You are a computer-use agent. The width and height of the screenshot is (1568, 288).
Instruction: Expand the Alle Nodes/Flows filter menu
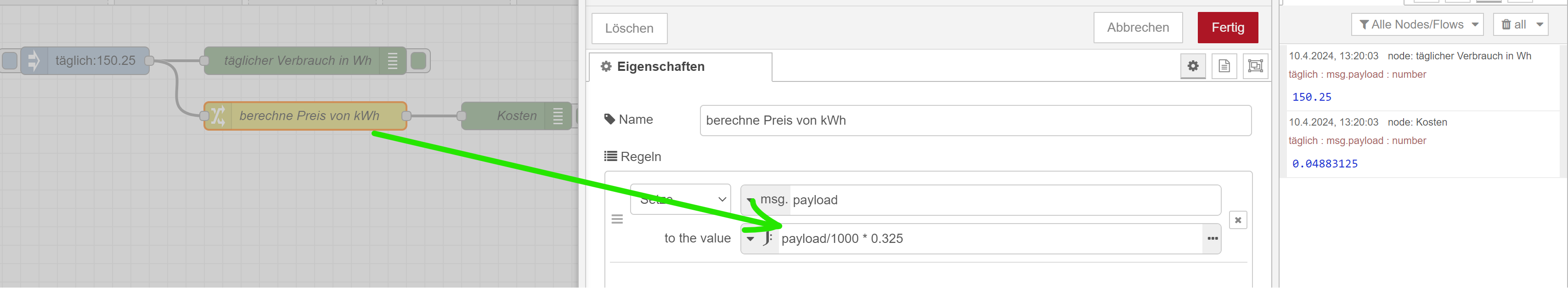tap(1417, 24)
